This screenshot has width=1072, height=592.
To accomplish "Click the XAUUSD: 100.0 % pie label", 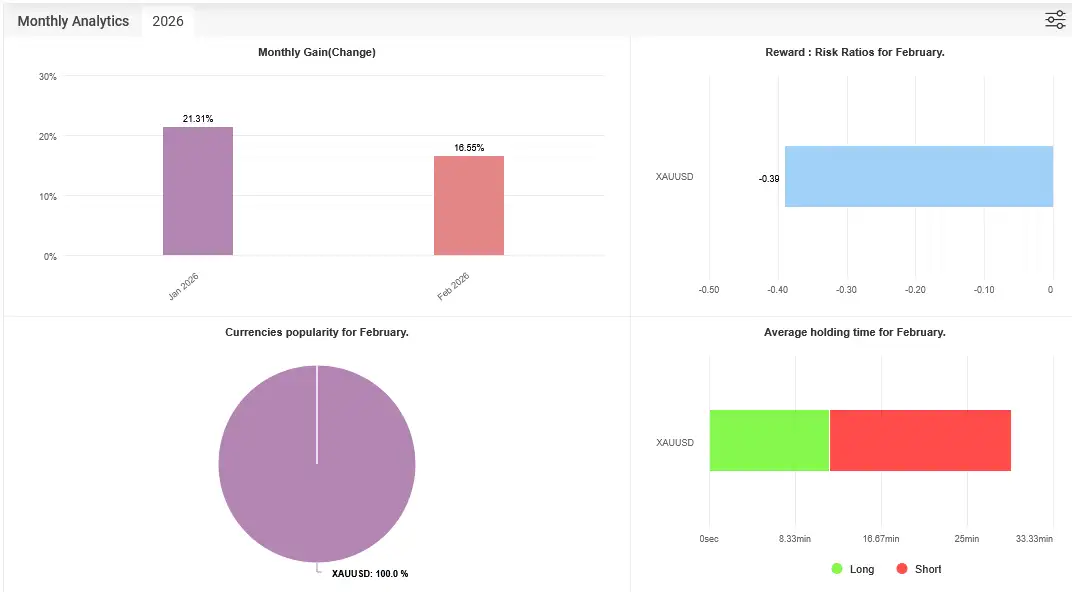I will [369, 574].
